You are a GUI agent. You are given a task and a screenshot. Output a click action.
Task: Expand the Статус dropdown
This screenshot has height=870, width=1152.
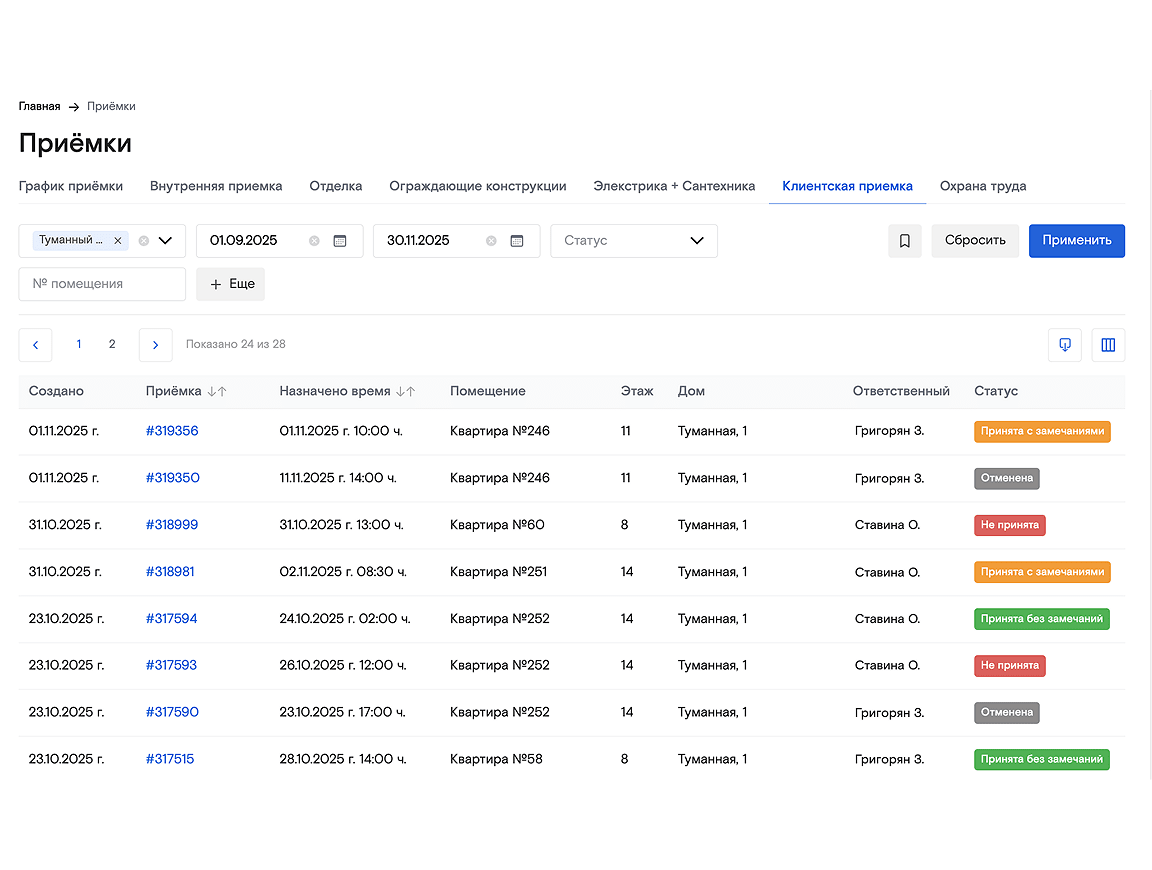[x=697, y=241]
